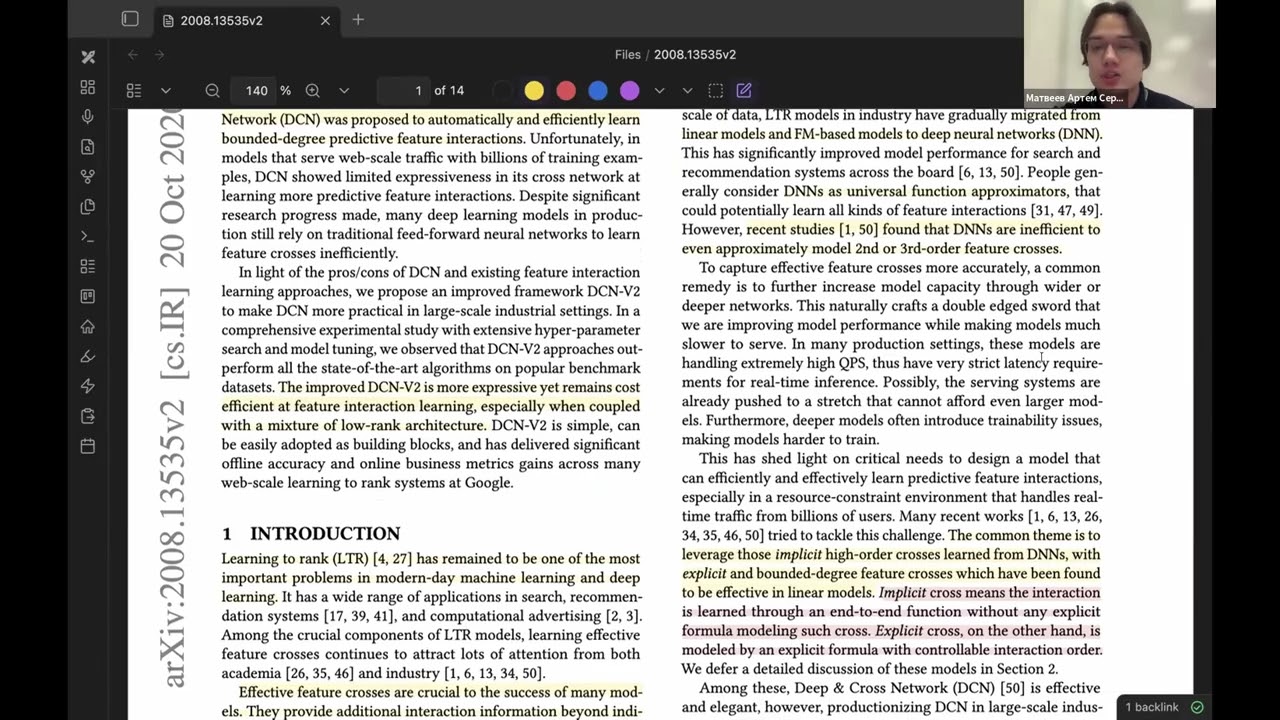This screenshot has height=720, width=1280.
Task: Open the lightning bolt ribbon icon
Action: [x=88, y=386]
